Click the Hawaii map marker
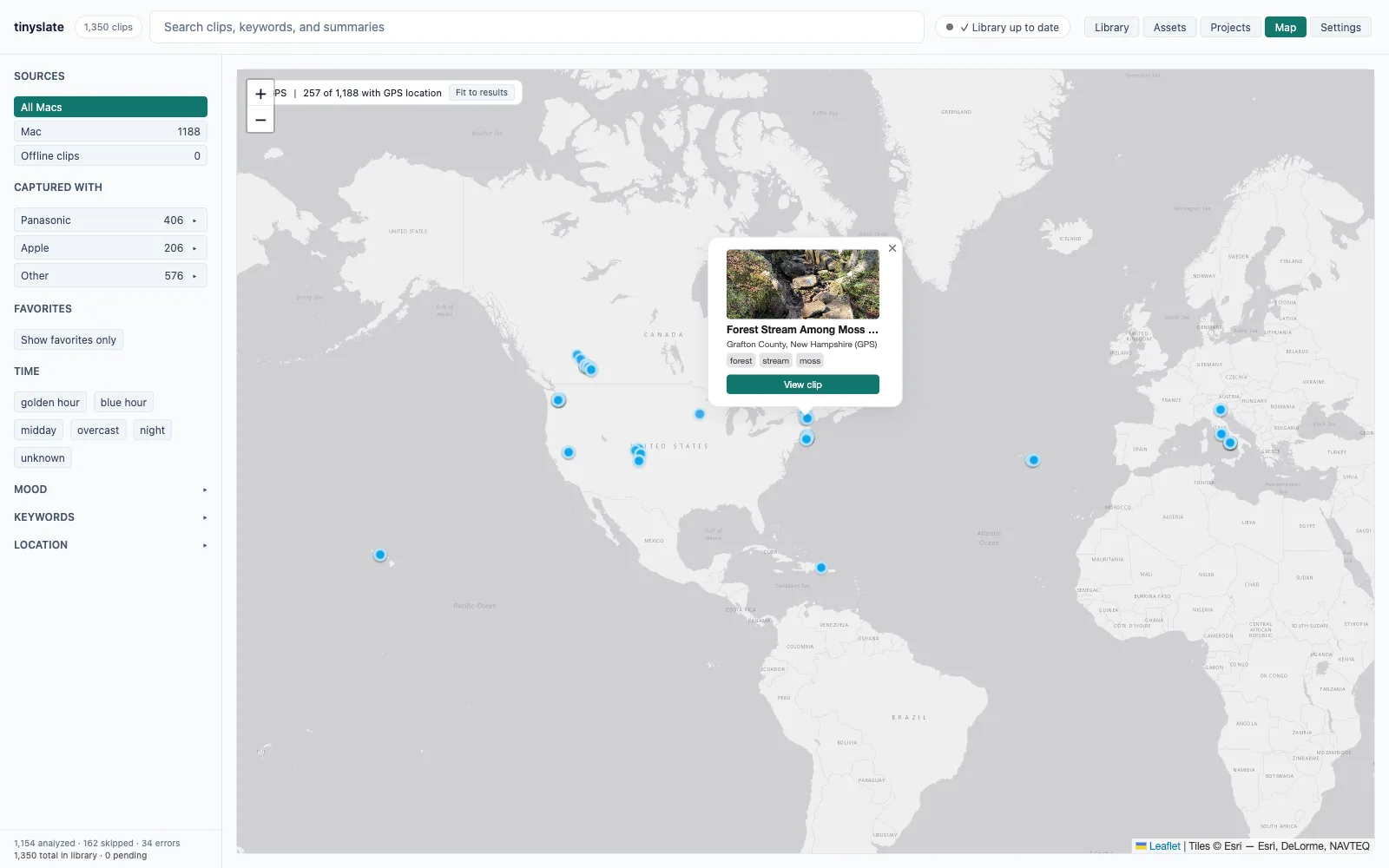The height and width of the screenshot is (868, 1389). [380, 555]
